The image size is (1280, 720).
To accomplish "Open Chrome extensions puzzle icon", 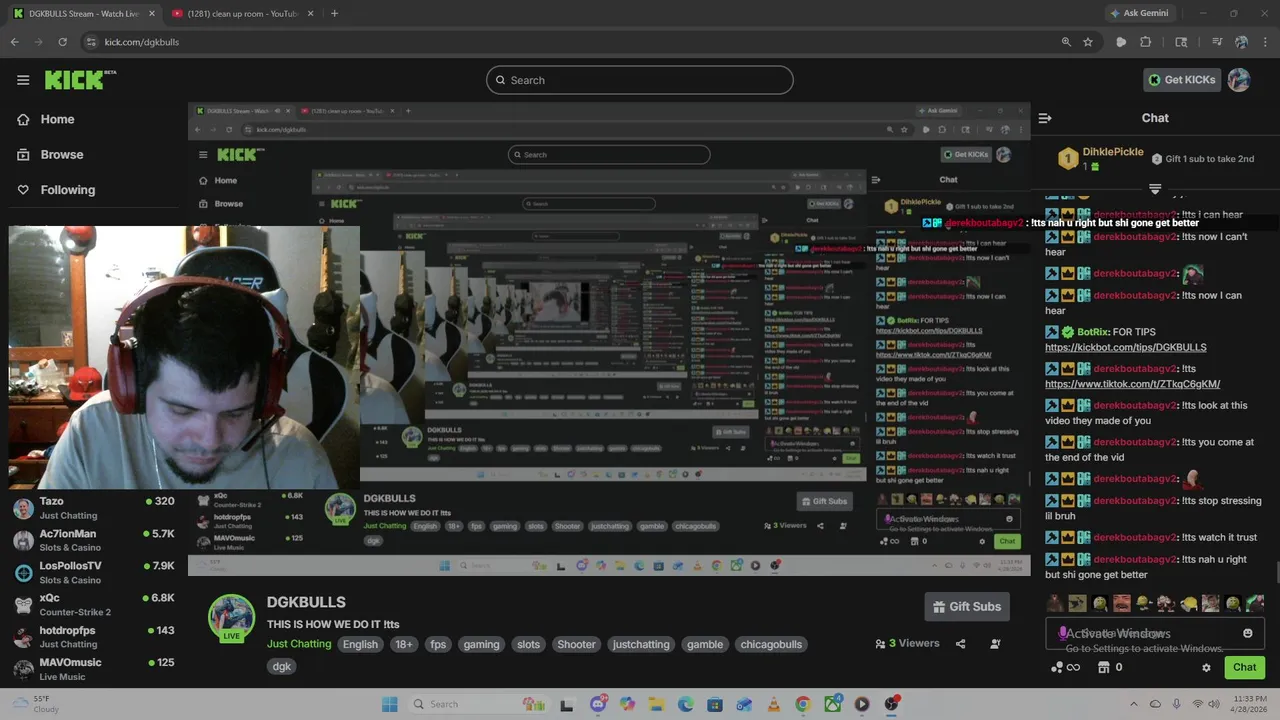I will click(x=1146, y=42).
